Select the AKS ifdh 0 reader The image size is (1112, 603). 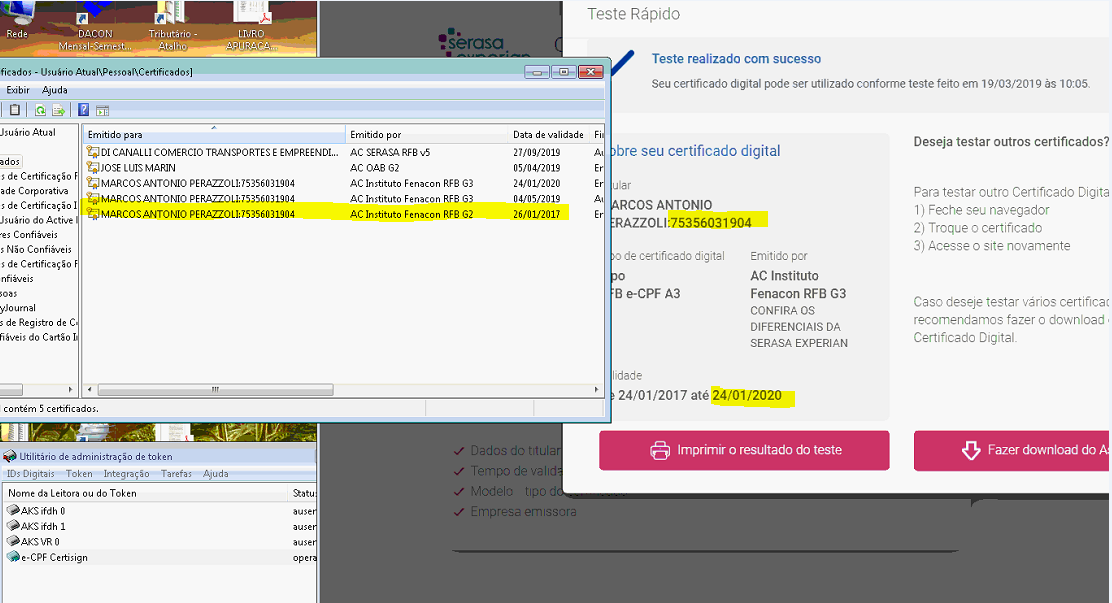pyautogui.click(x=43, y=511)
